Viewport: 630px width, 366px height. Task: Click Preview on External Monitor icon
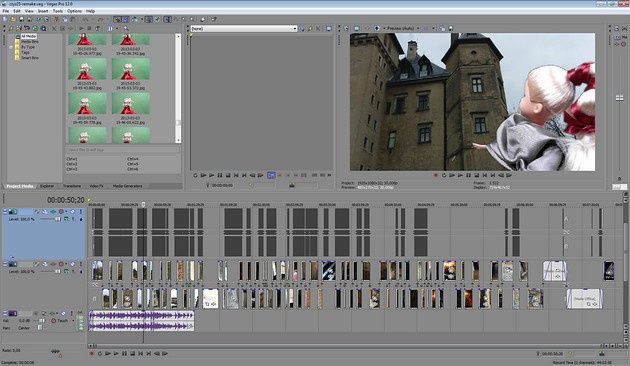[x=356, y=29]
